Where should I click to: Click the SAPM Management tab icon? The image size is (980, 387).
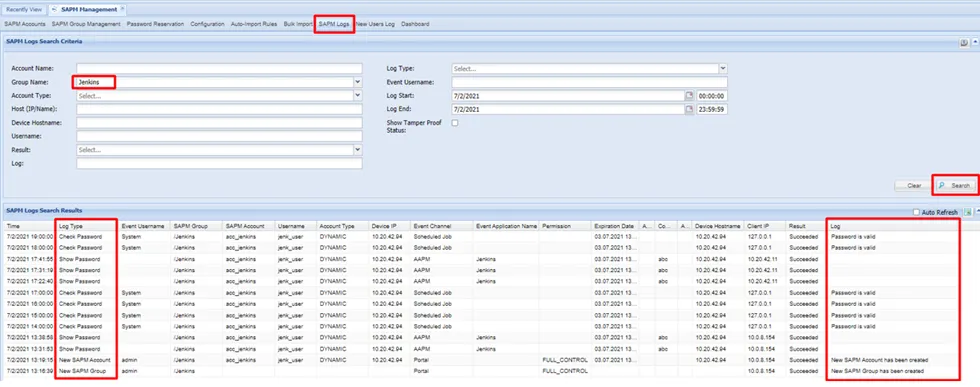pos(54,9)
